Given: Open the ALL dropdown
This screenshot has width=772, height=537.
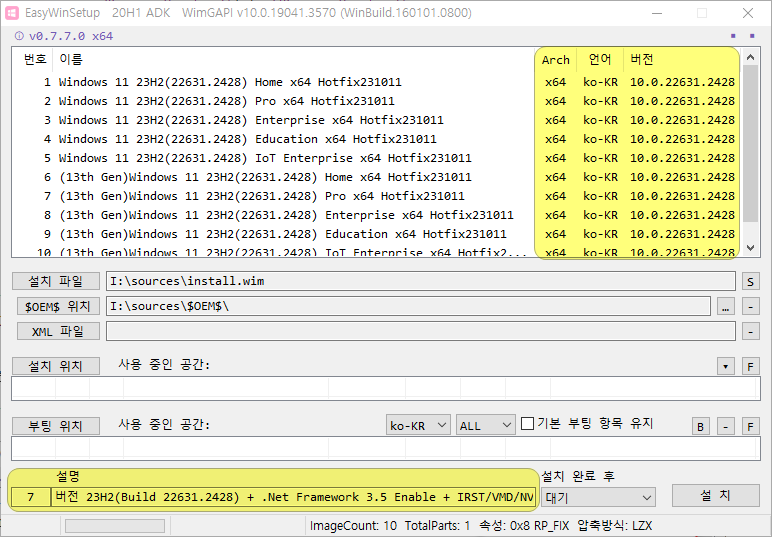Looking at the screenshot, I should pyautogui.click(x=485, y=425).
